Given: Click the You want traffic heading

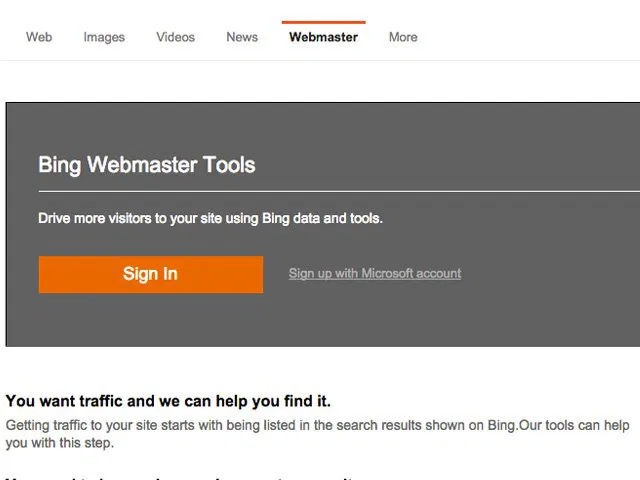Looking at the screenshot, I should [168, 401].
